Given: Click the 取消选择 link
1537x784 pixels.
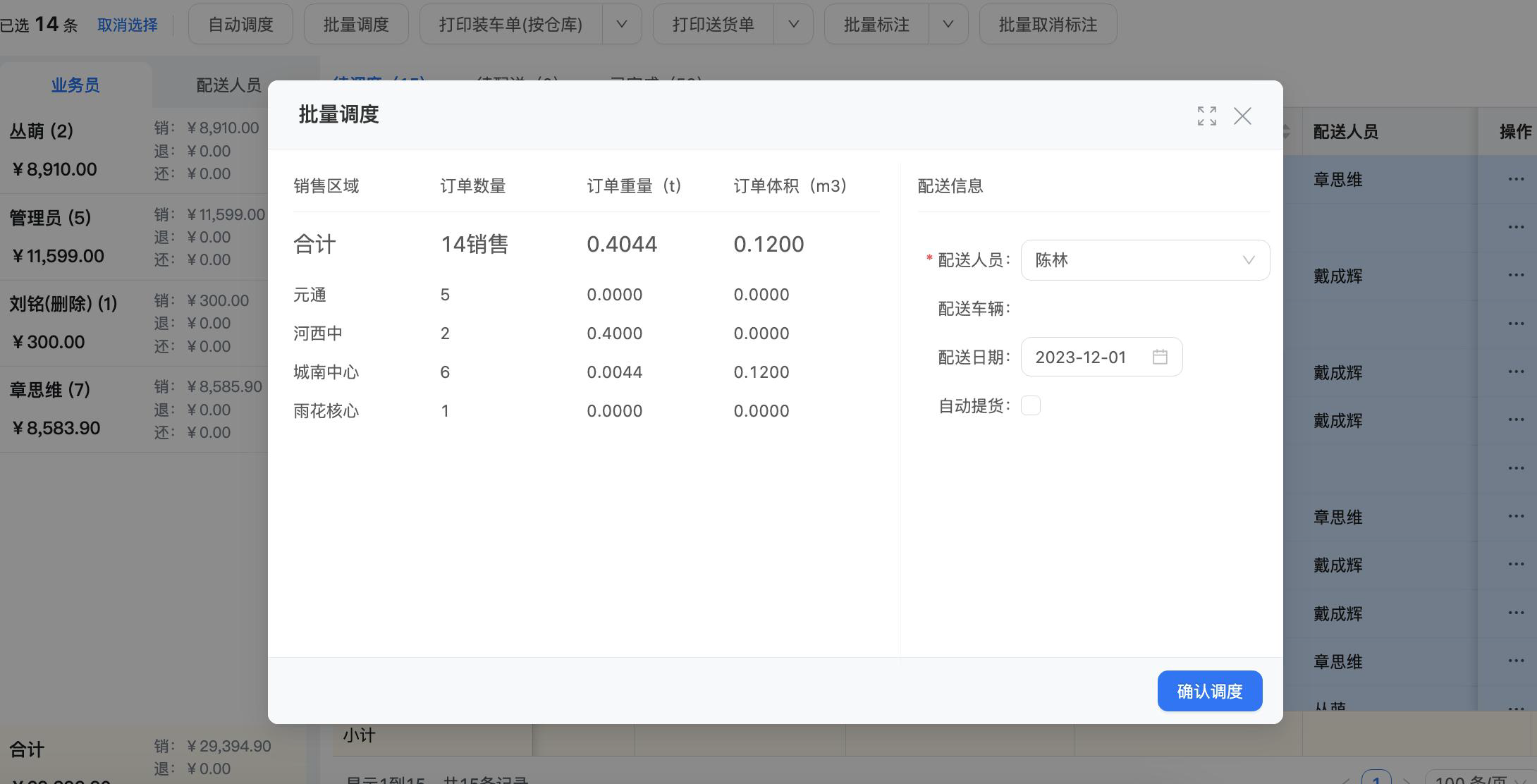Looking at the screenshot, I should 128,24.
